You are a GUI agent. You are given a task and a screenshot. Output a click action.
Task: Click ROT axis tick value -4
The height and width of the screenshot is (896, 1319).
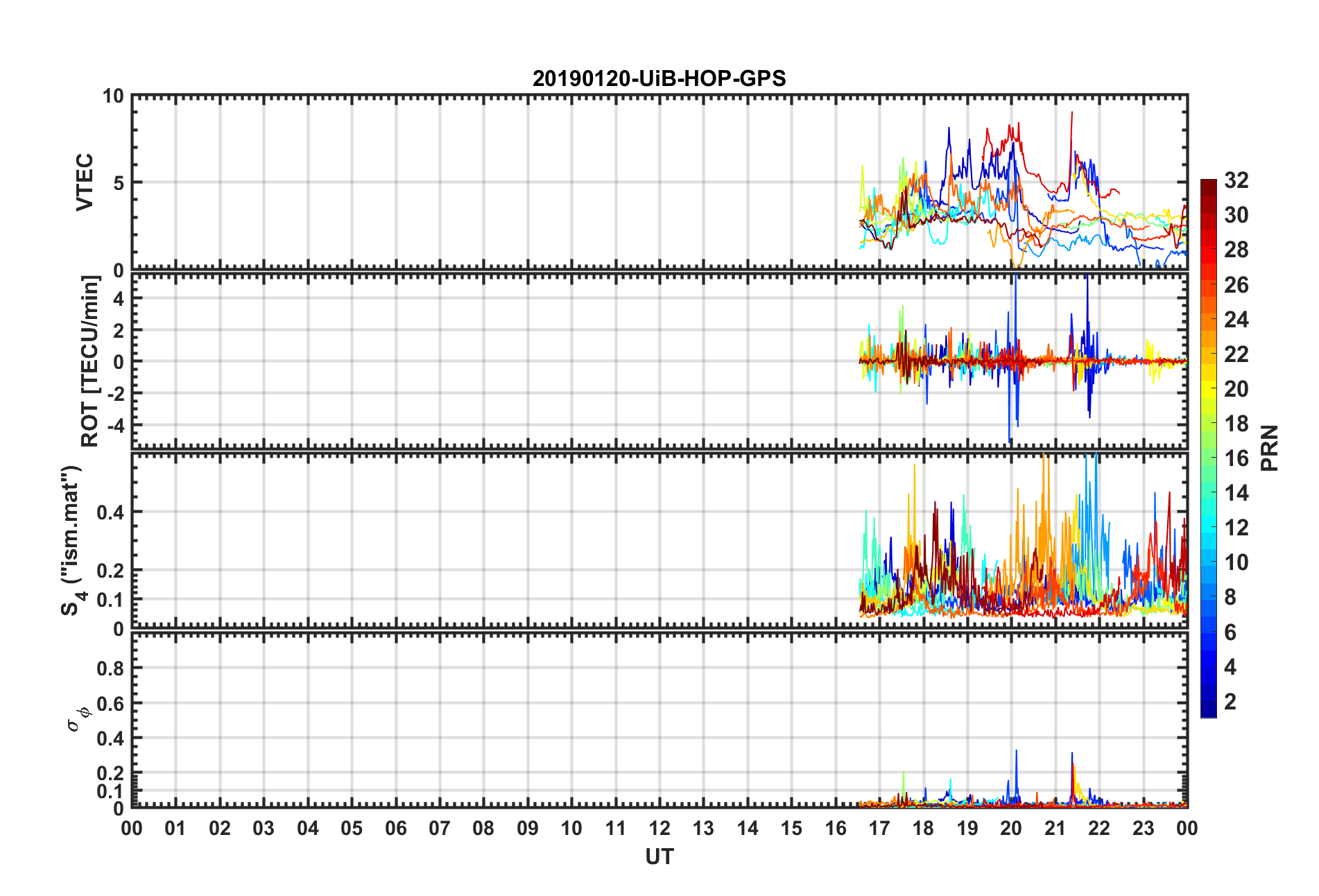(115, 424)
